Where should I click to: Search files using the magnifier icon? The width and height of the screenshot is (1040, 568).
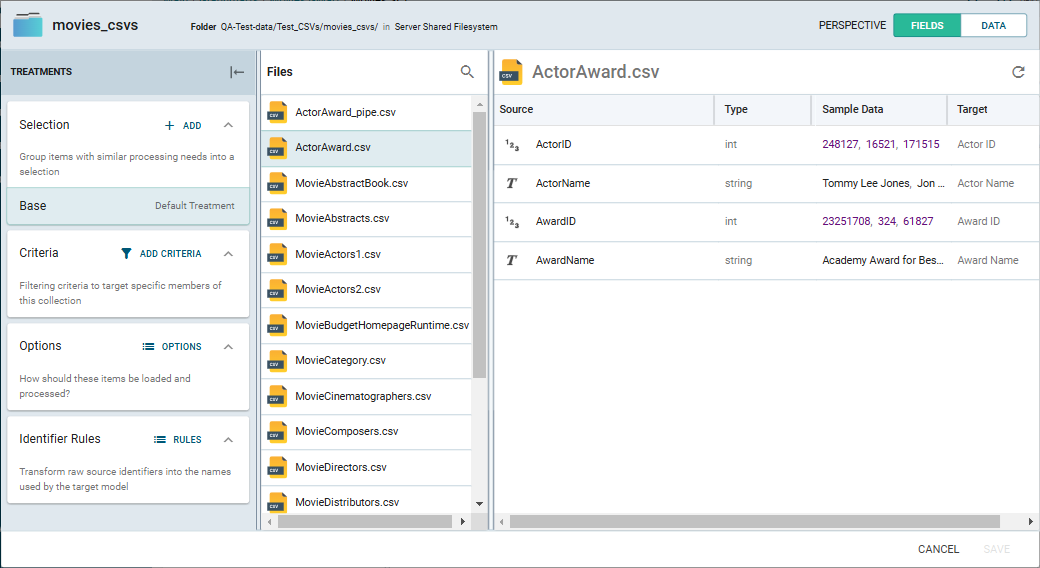click(x=467, y=72)
